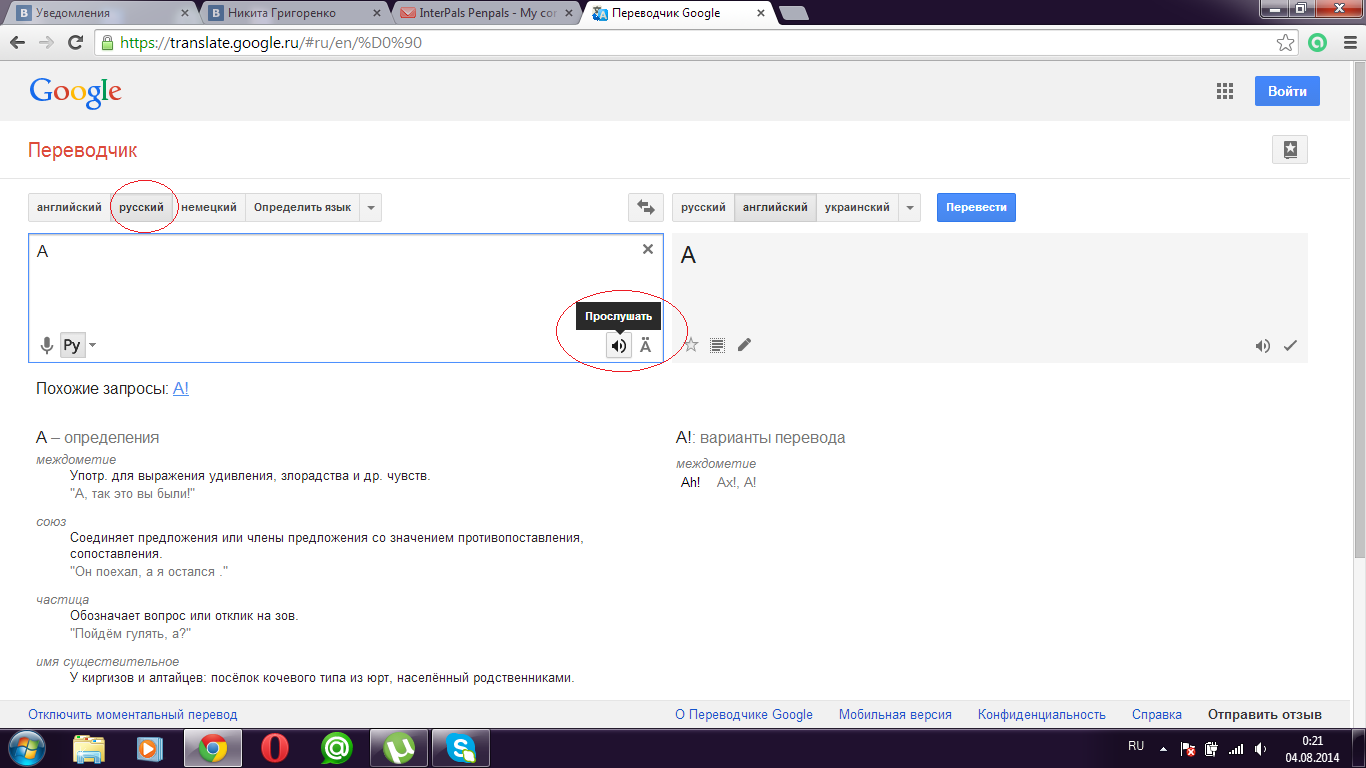This screenshot has height=768, width=1366.
Task: Set target language to русский
Action: (704, 208)
